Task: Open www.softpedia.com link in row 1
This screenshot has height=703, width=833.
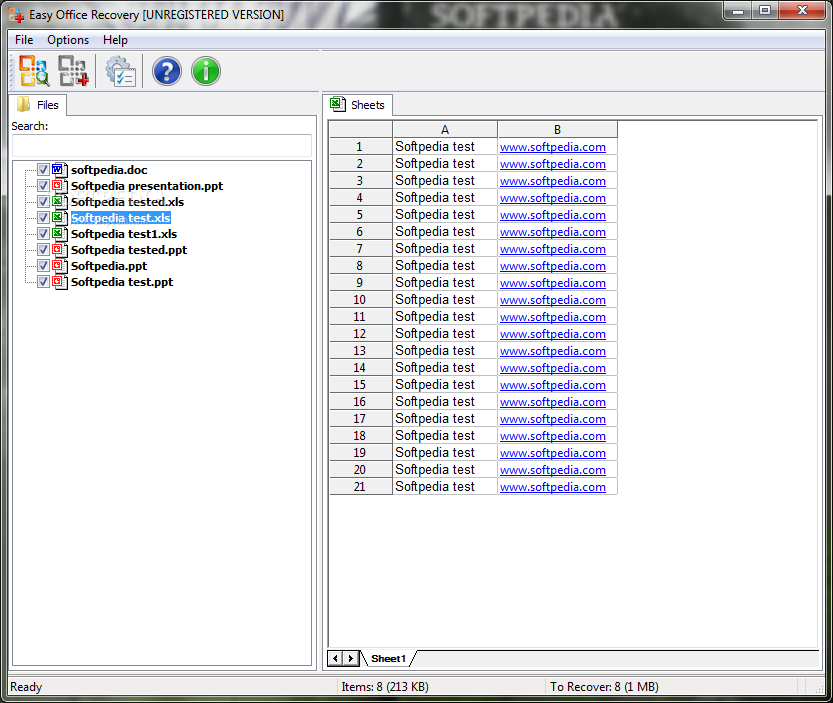Action: [552, 147]
